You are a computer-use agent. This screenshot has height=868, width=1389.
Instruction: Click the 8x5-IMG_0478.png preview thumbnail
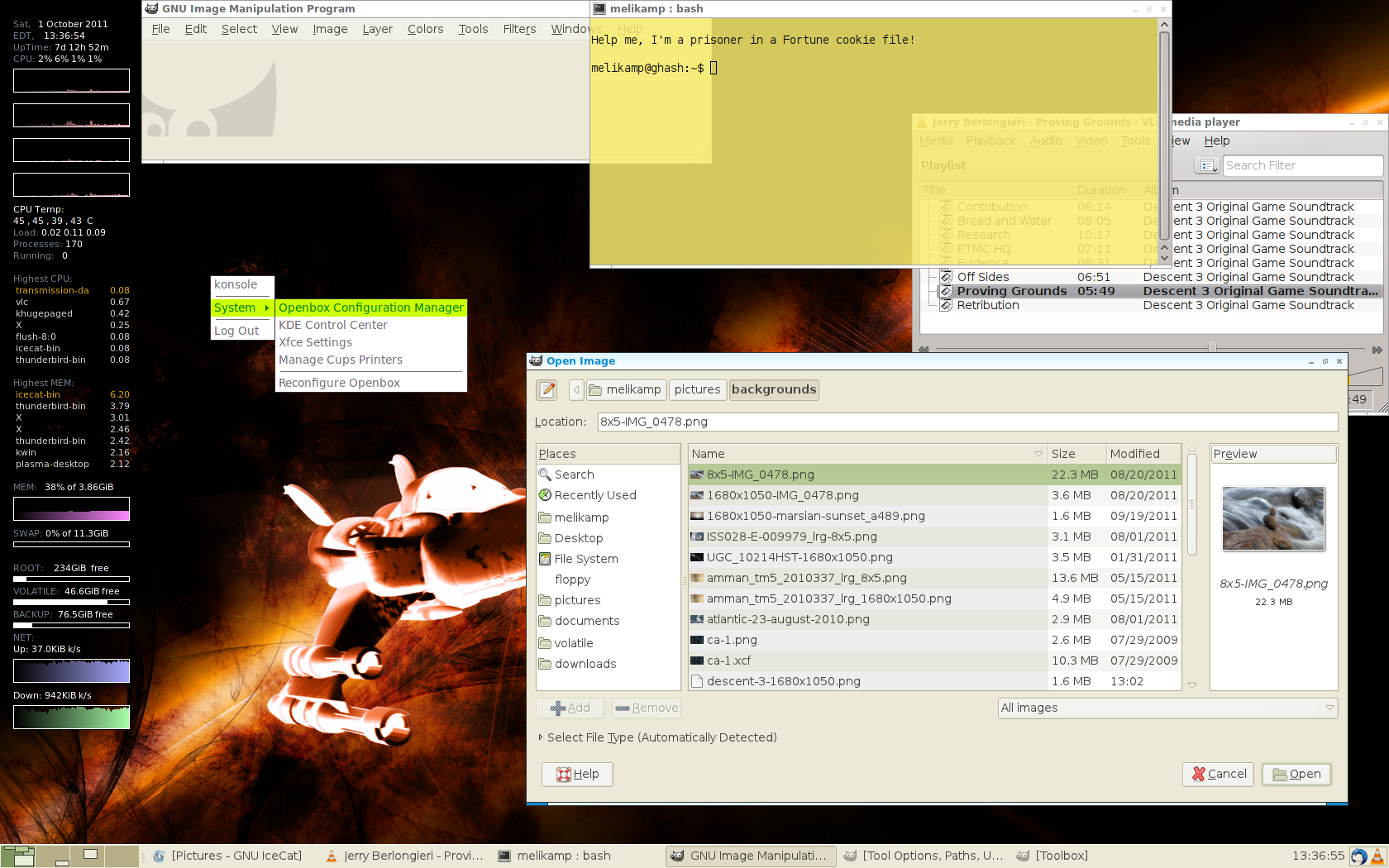[1273, 518]
